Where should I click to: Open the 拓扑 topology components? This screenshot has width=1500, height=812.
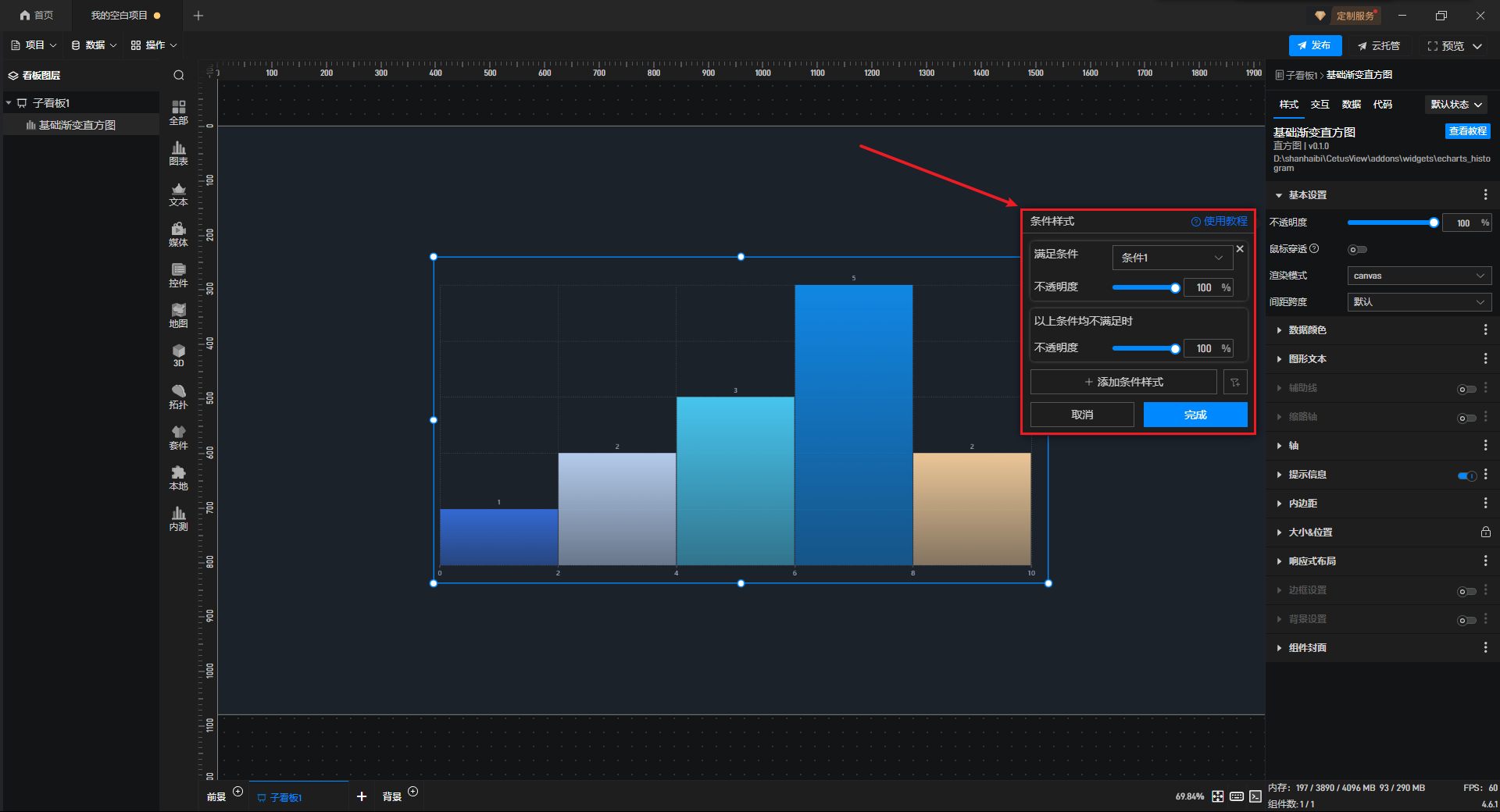(179, 397)
